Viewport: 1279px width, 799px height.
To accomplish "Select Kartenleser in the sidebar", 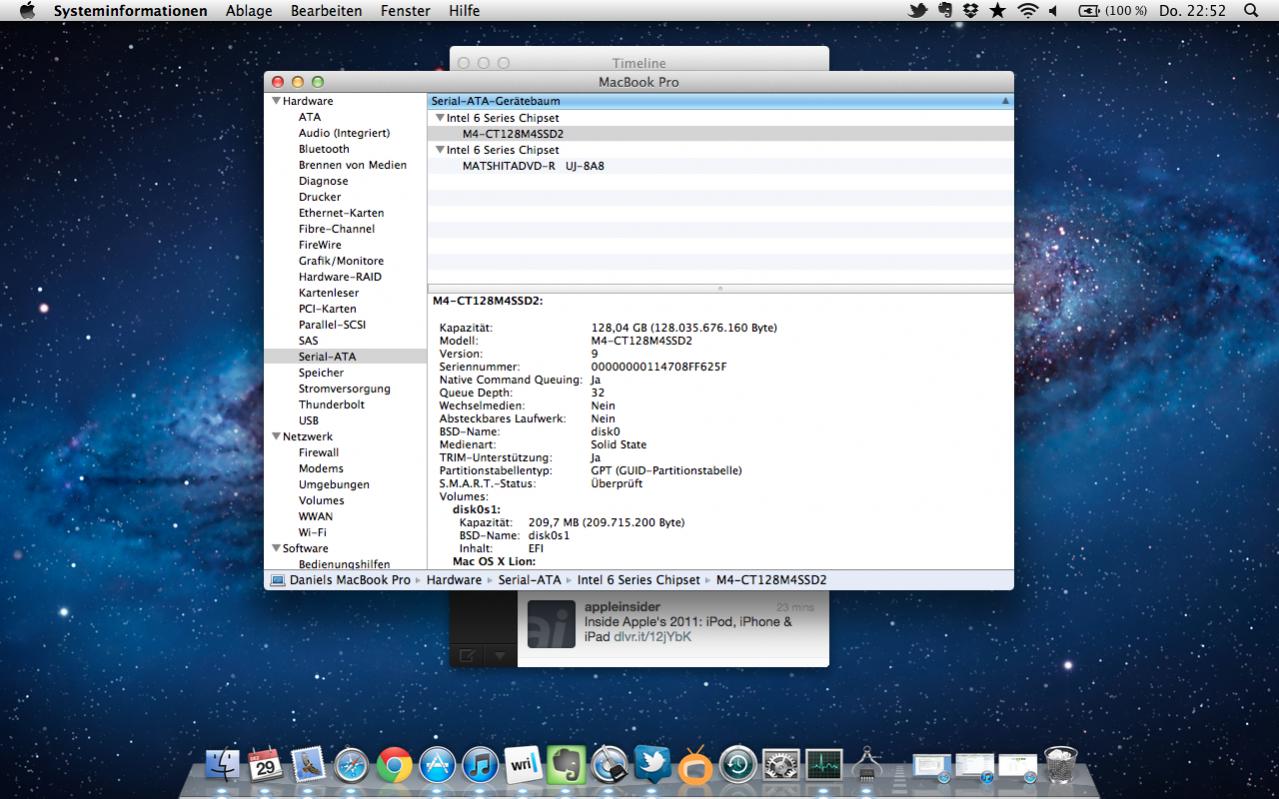I will point(328,293).
